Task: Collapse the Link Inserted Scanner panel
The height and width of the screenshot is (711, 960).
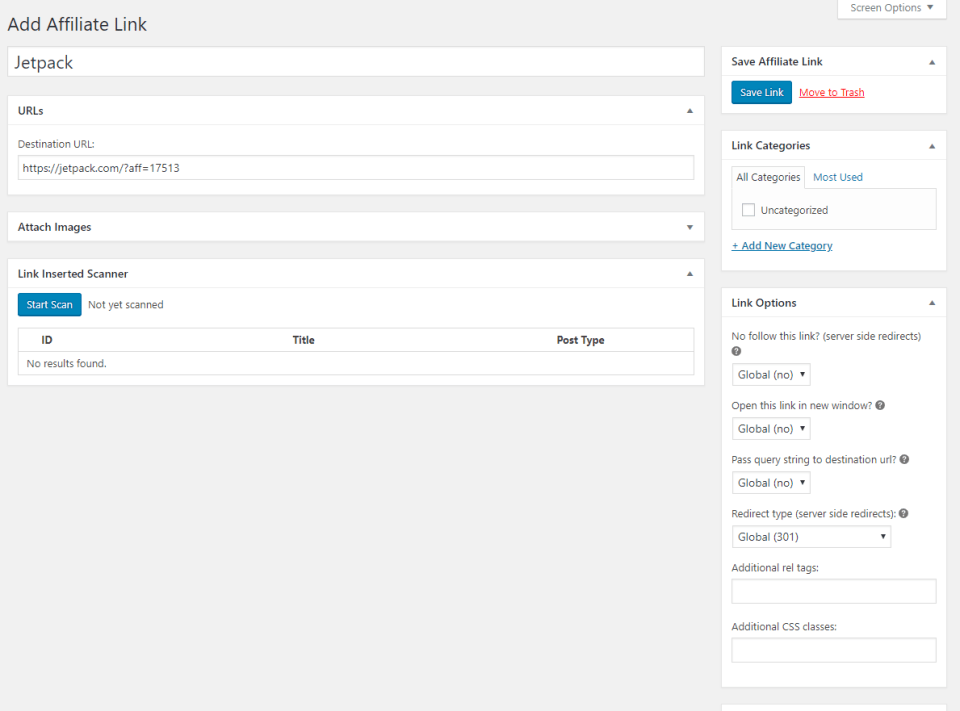Action: (689, 274)
